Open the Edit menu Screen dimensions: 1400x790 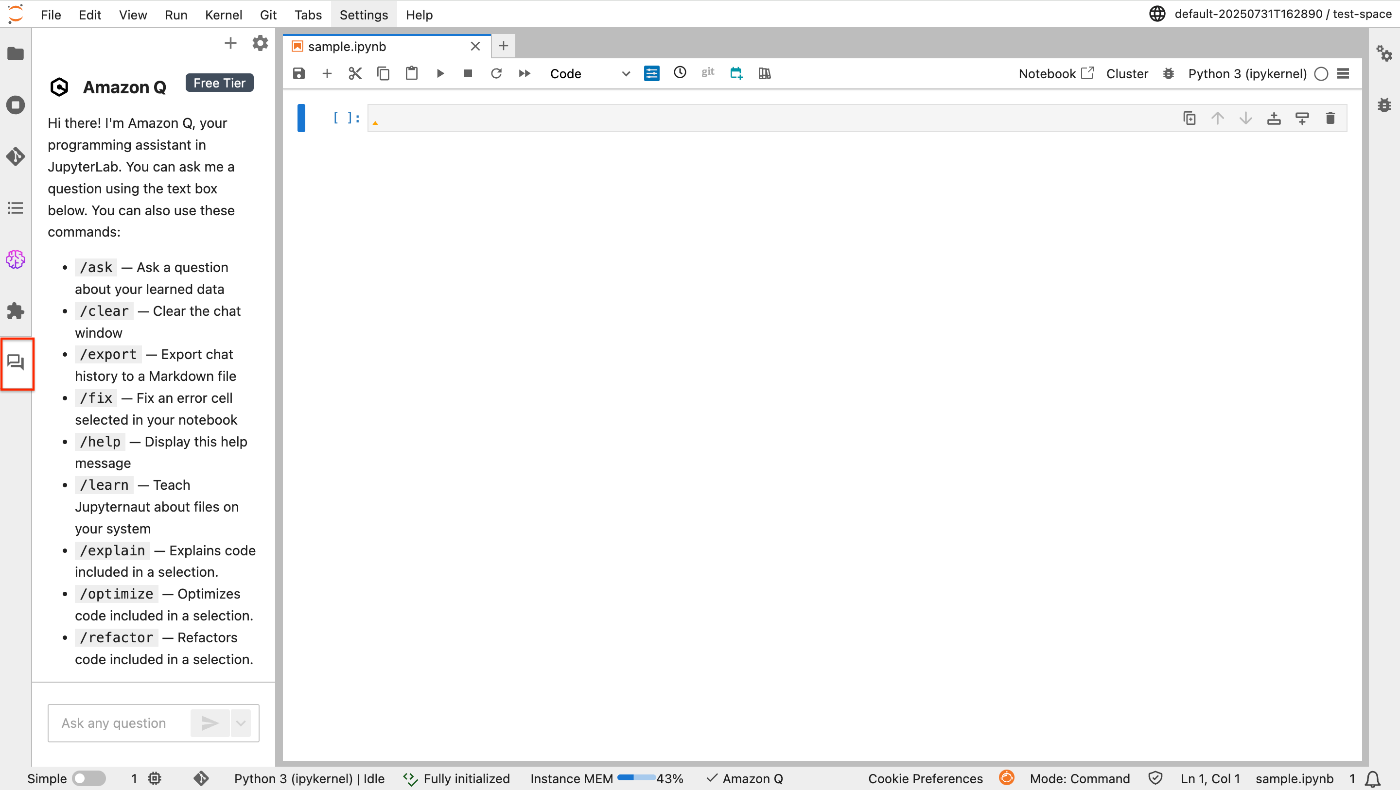click(x=90, y=15)
